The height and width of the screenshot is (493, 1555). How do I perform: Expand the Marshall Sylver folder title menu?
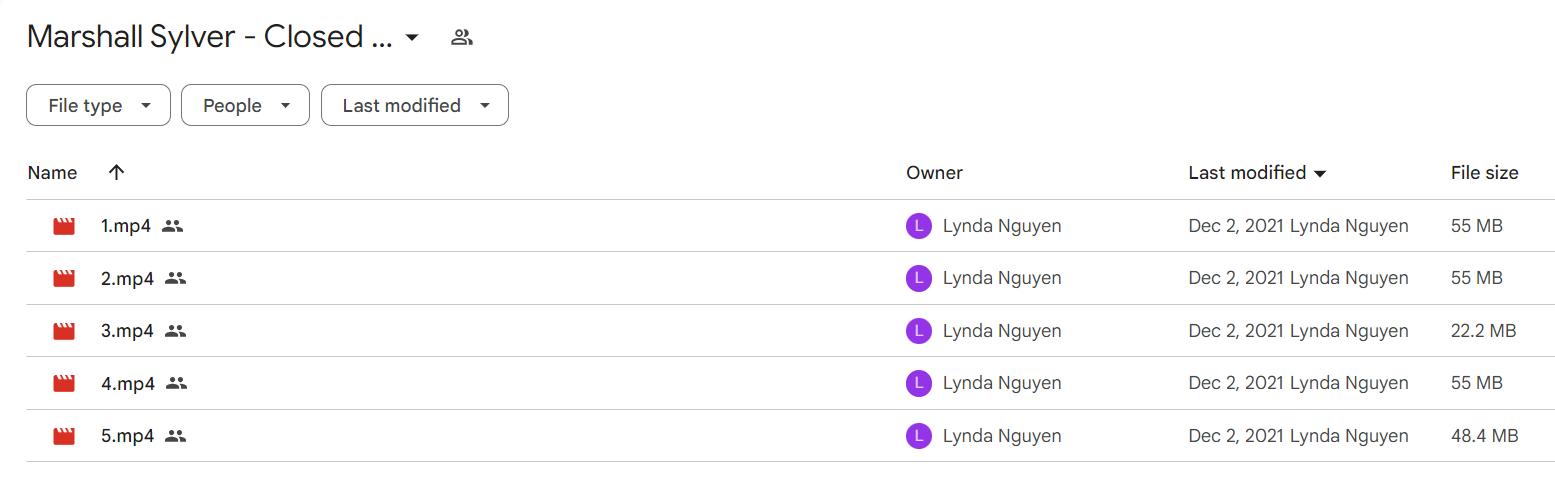(412, 38)
